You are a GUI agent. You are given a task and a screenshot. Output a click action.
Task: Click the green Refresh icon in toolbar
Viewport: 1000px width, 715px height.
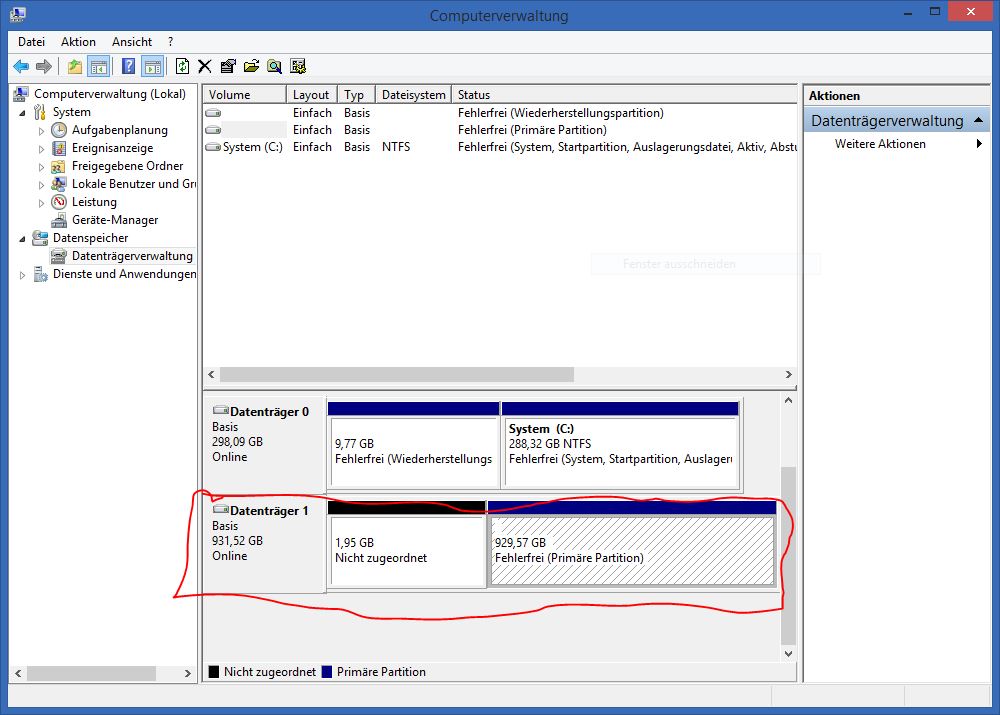[182, 66]
